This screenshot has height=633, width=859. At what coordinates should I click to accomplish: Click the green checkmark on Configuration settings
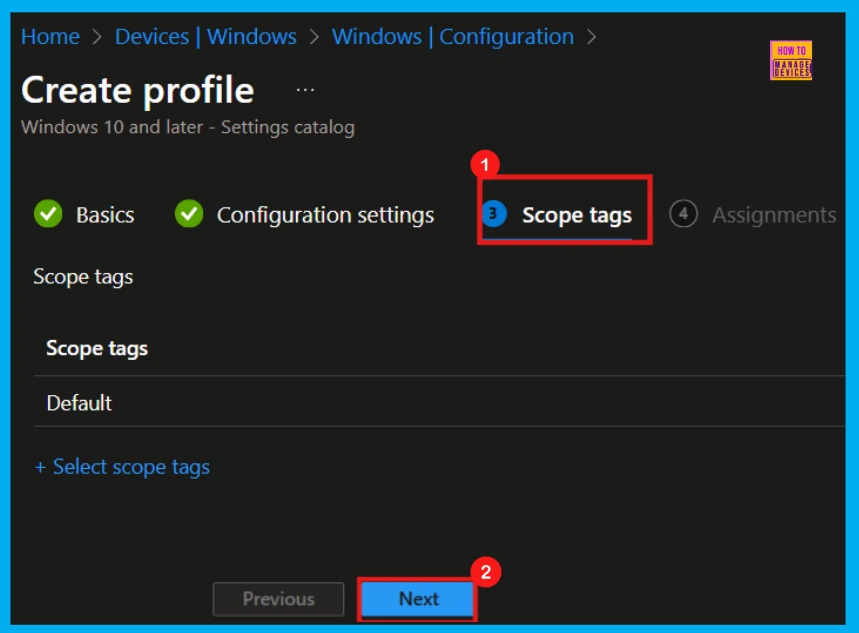click(x=191, y=214)
